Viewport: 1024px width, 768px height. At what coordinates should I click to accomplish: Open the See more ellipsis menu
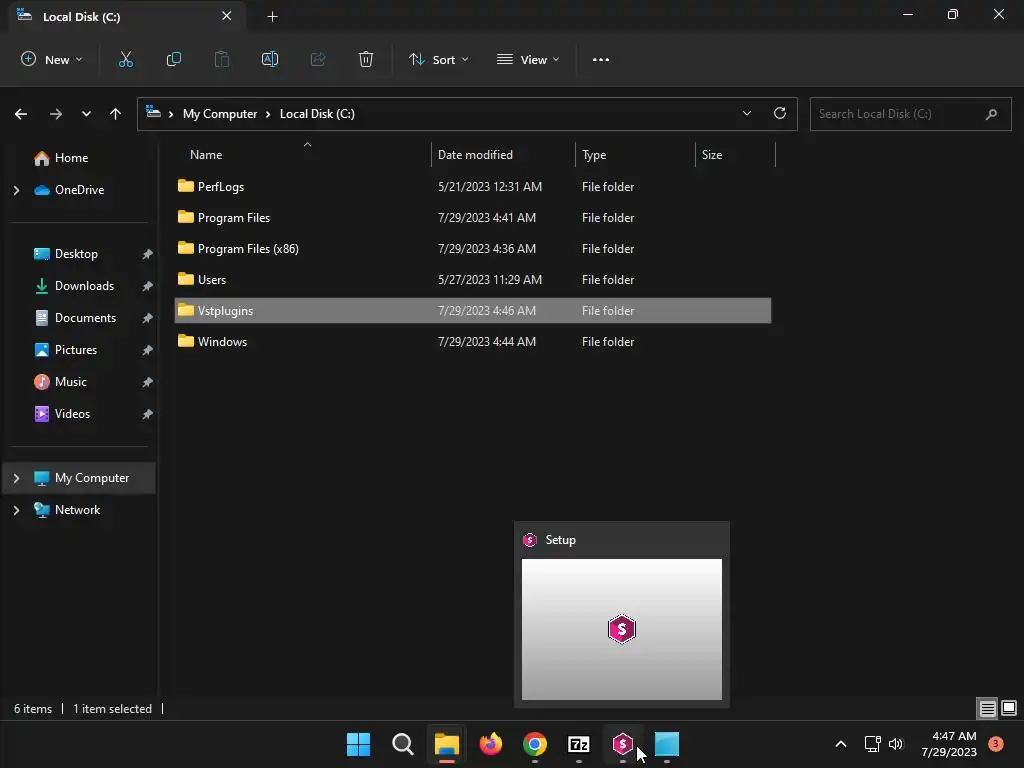tap(601, 59)
